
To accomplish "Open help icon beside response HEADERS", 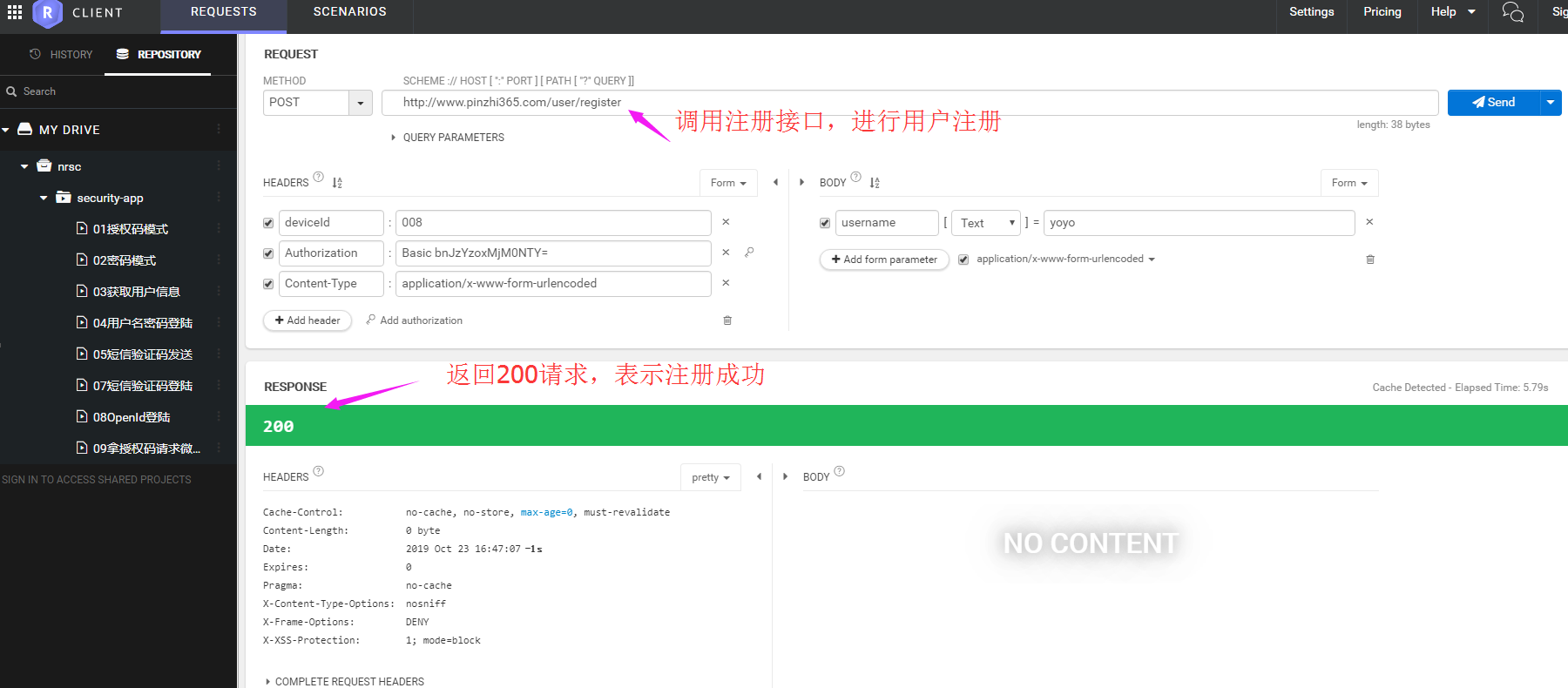I will pos(318,471).
